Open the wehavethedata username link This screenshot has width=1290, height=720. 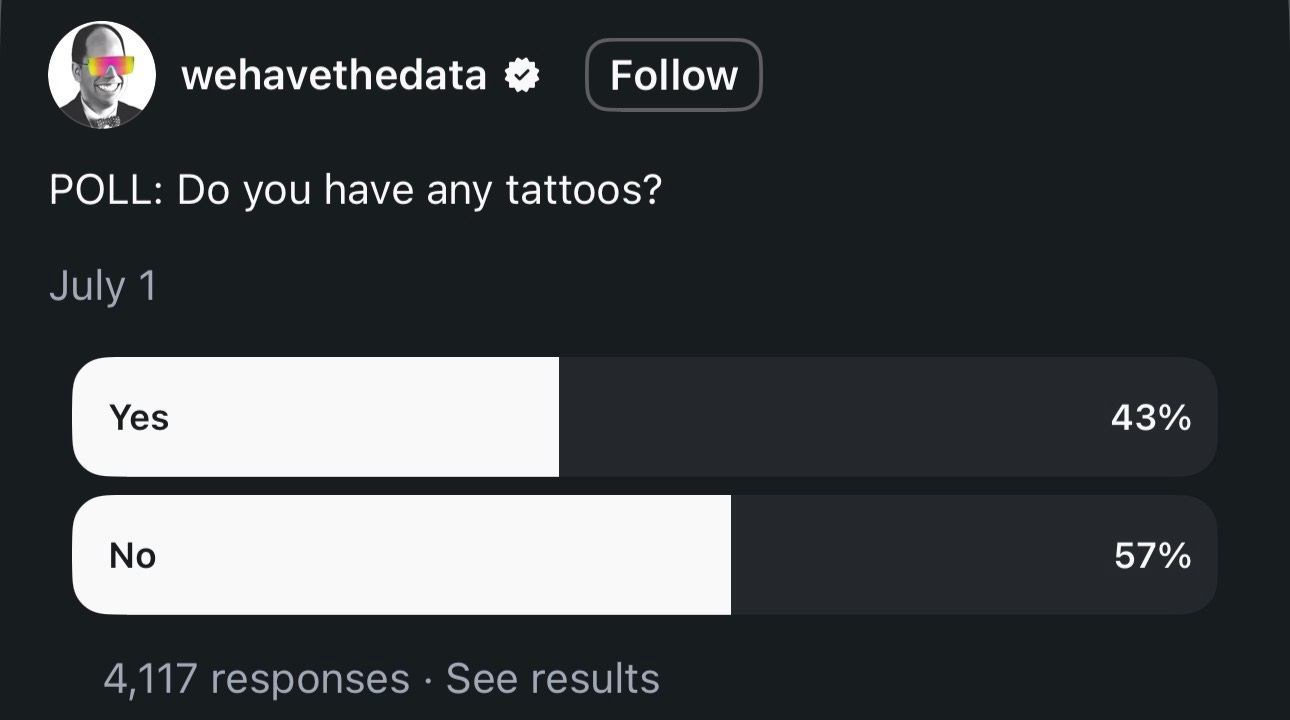tap(334, 75)
